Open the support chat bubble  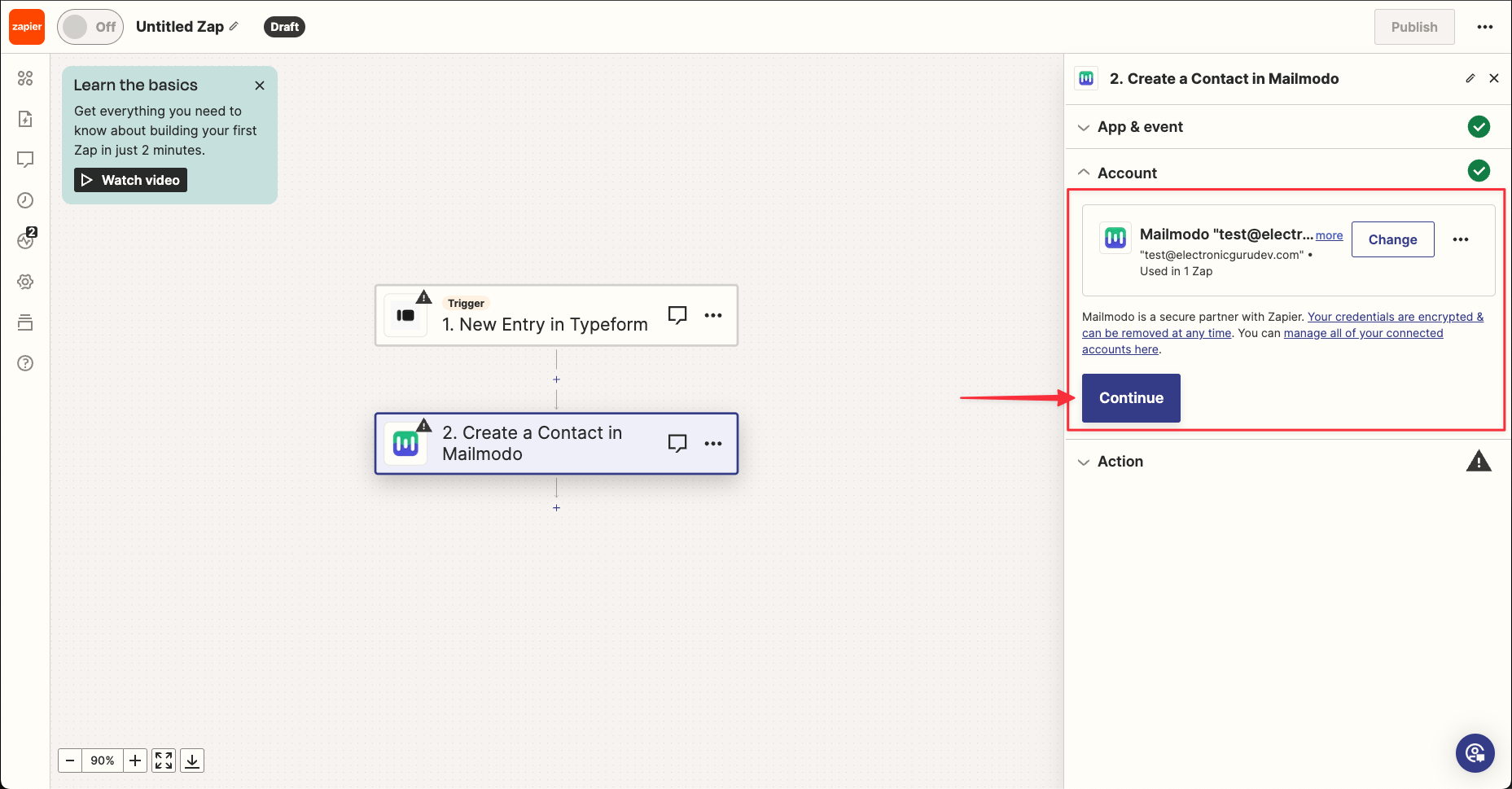click(x=1475, y=753)
